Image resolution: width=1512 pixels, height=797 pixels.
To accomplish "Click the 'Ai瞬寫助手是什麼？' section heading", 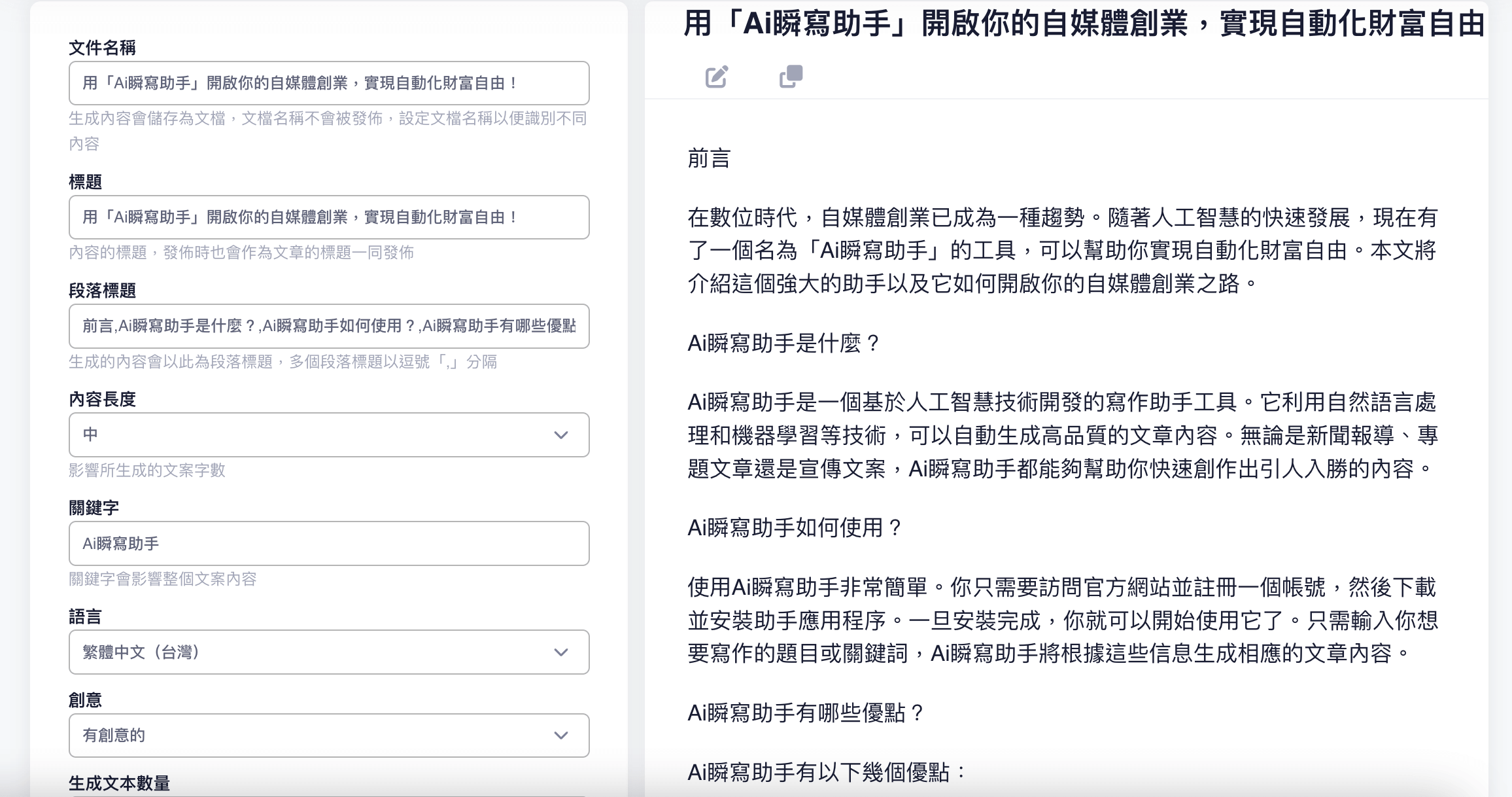I will pyautogui.click(x=783, y=343).
